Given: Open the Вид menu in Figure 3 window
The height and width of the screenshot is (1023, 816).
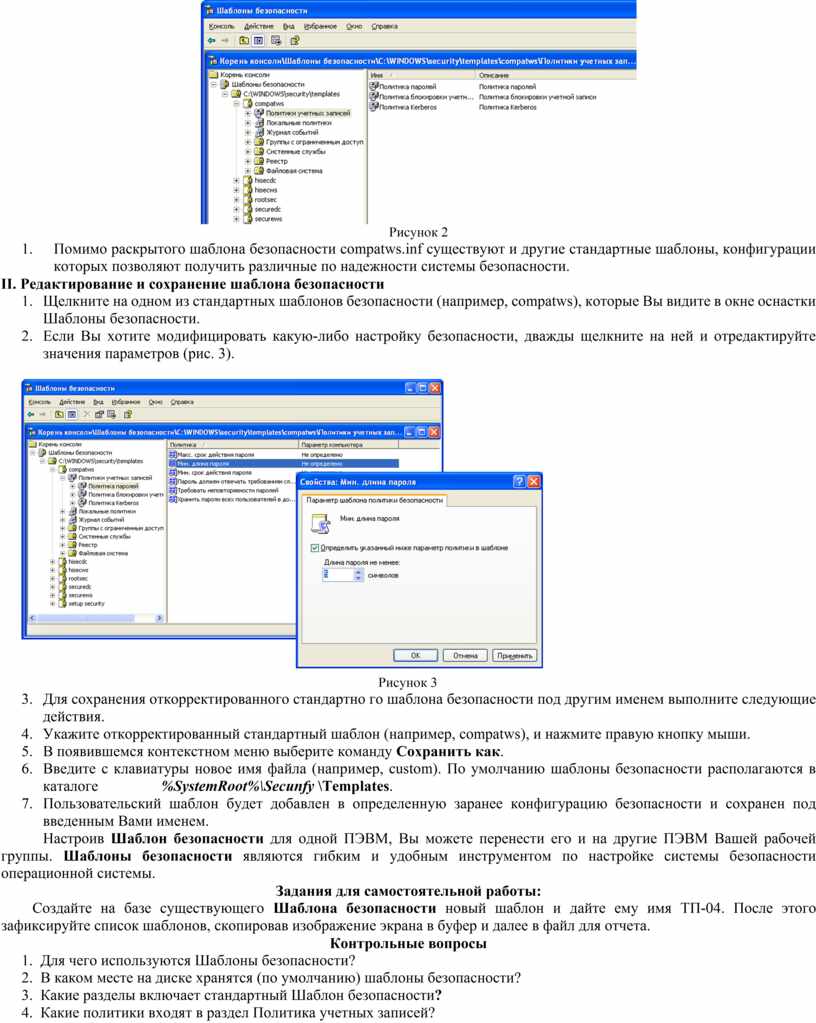Looking at the screenshot, I should (98, 402).
